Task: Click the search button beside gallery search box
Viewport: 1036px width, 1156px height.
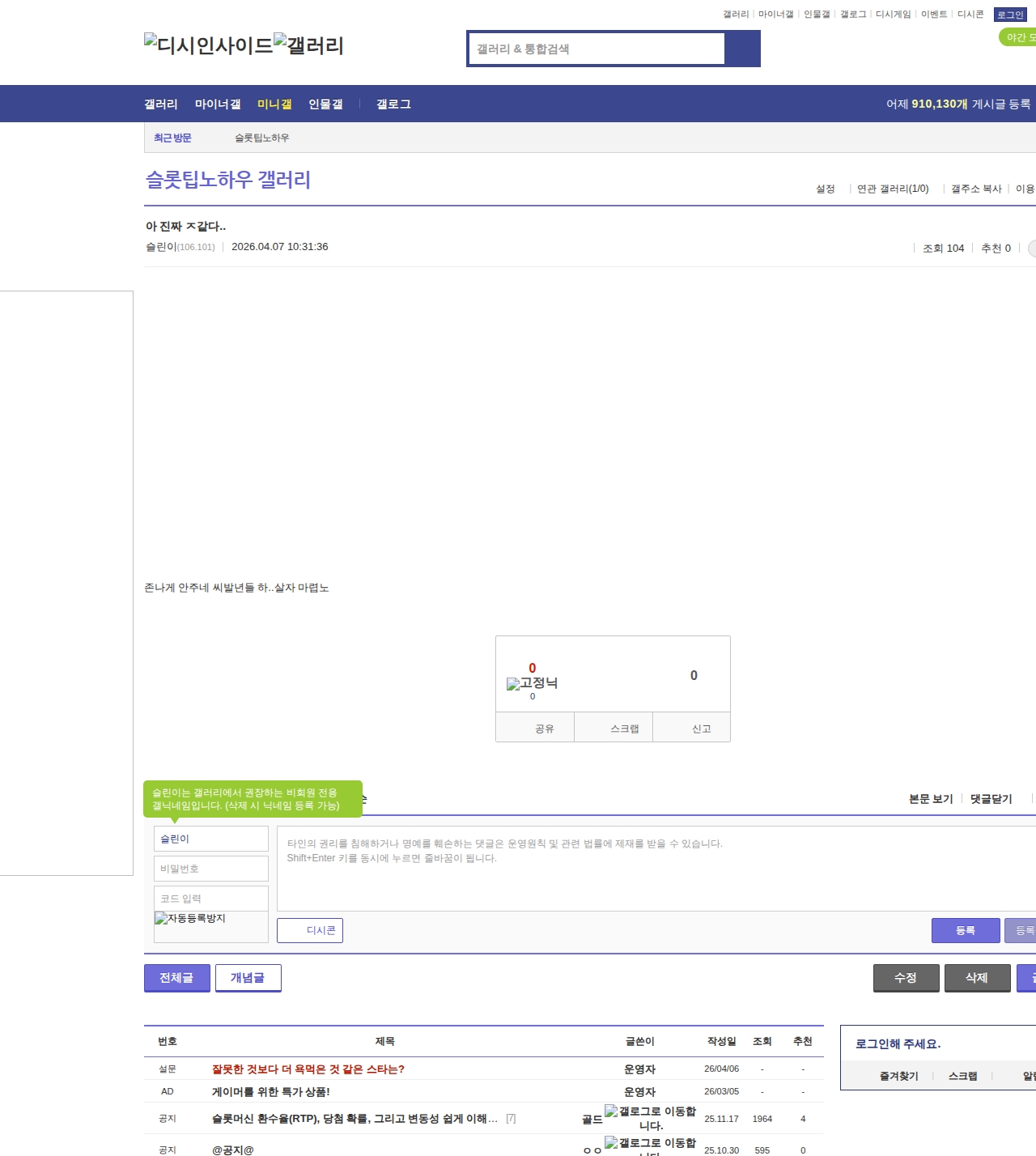Action: pos(742,49)
